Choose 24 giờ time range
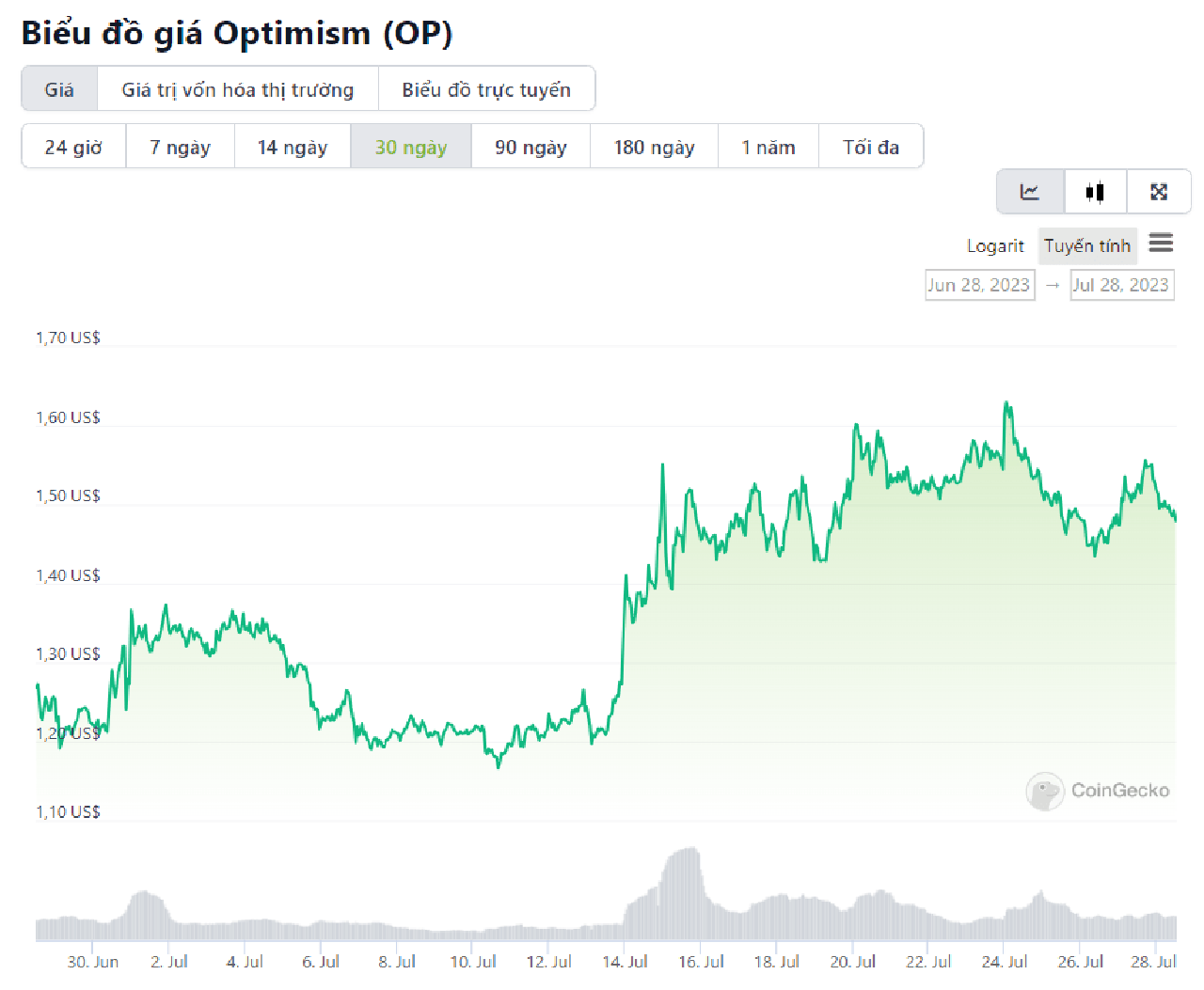The image size is (1204, 990). tap(73, 147)
